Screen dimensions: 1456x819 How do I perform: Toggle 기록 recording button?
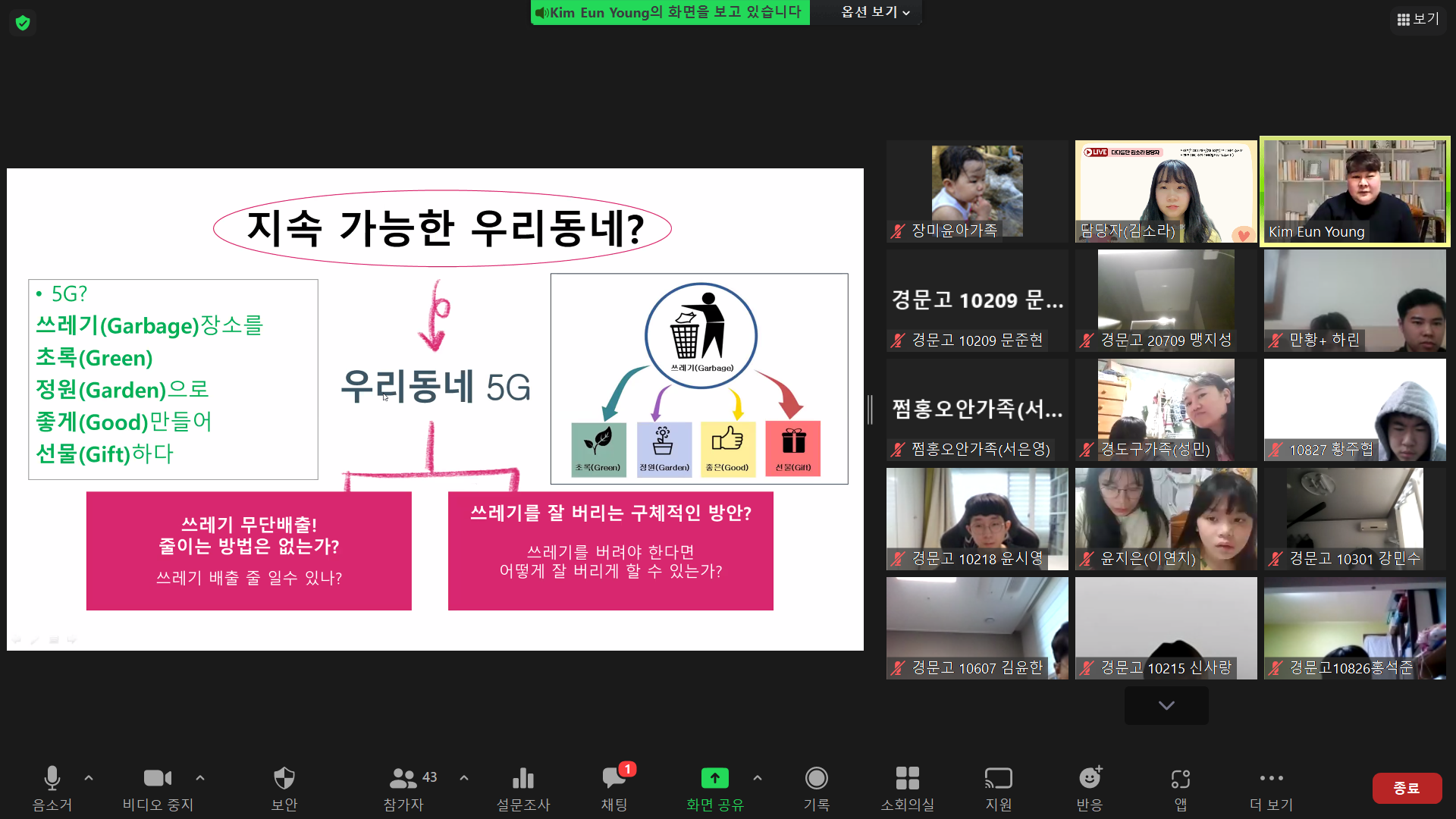click(x=816, y=779)
